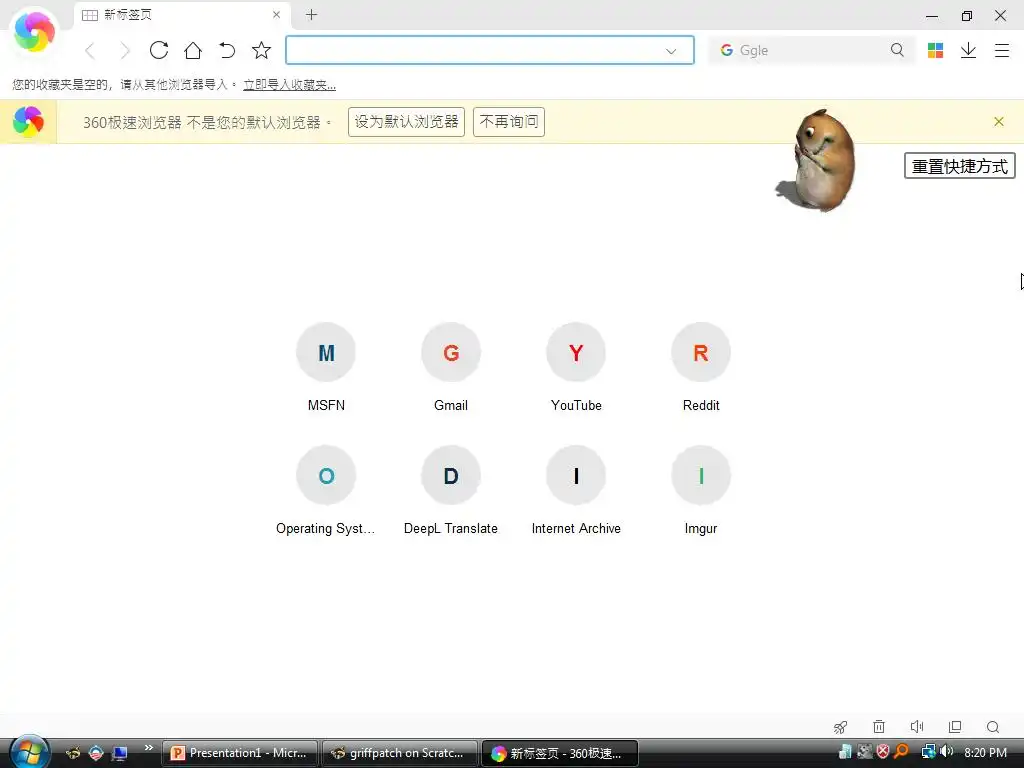Focus the Google search box
The width and height of the screenshot is (1024, 768).
[812, 50]
